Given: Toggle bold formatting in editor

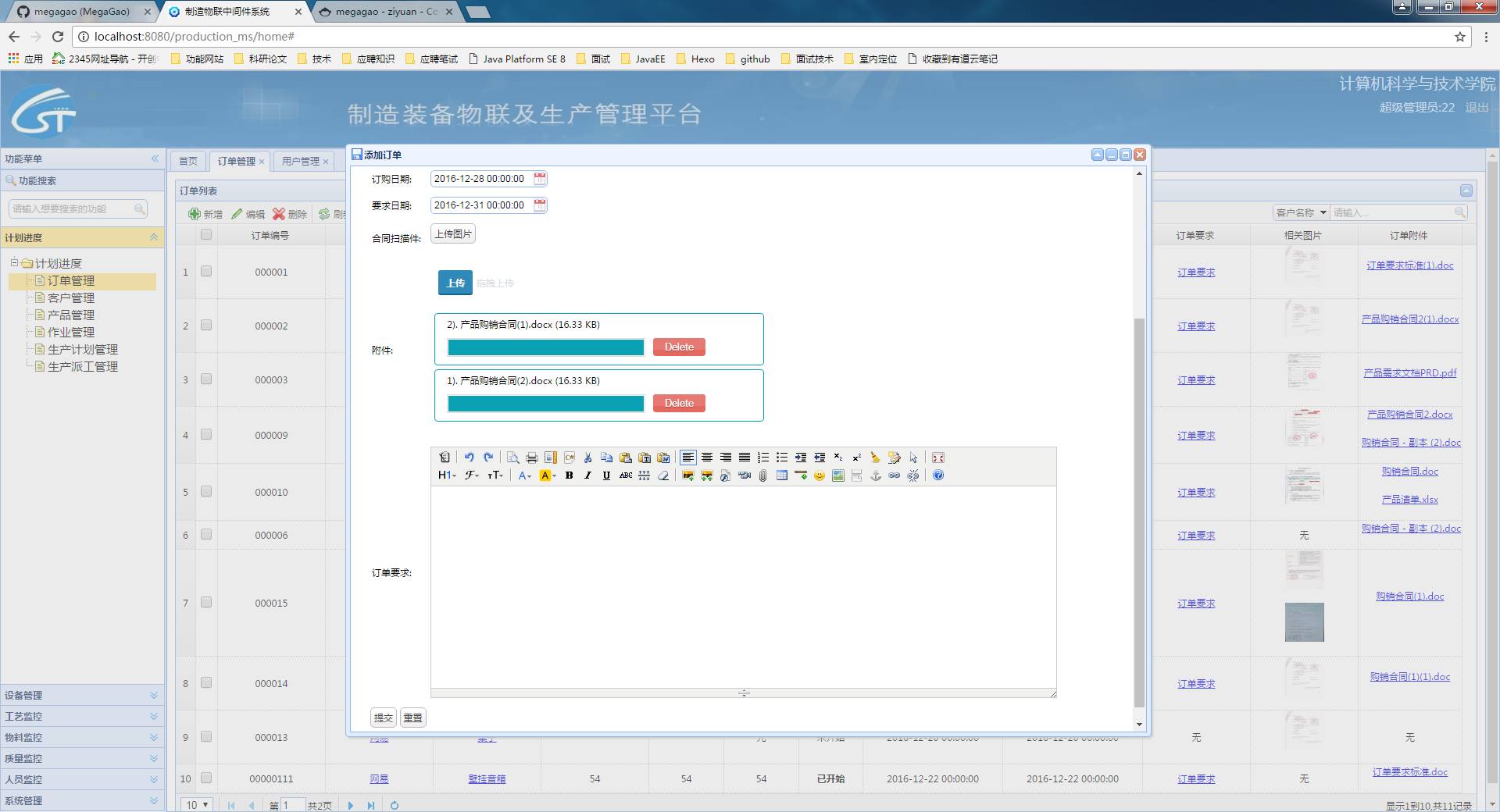Looking at the screenshot, I should tap(569, 475).
